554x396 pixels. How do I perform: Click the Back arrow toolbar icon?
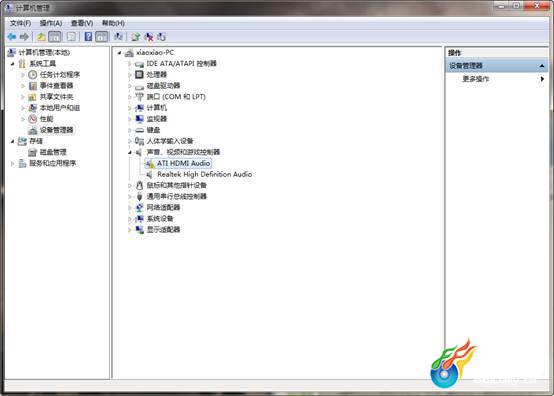[12, 37]
